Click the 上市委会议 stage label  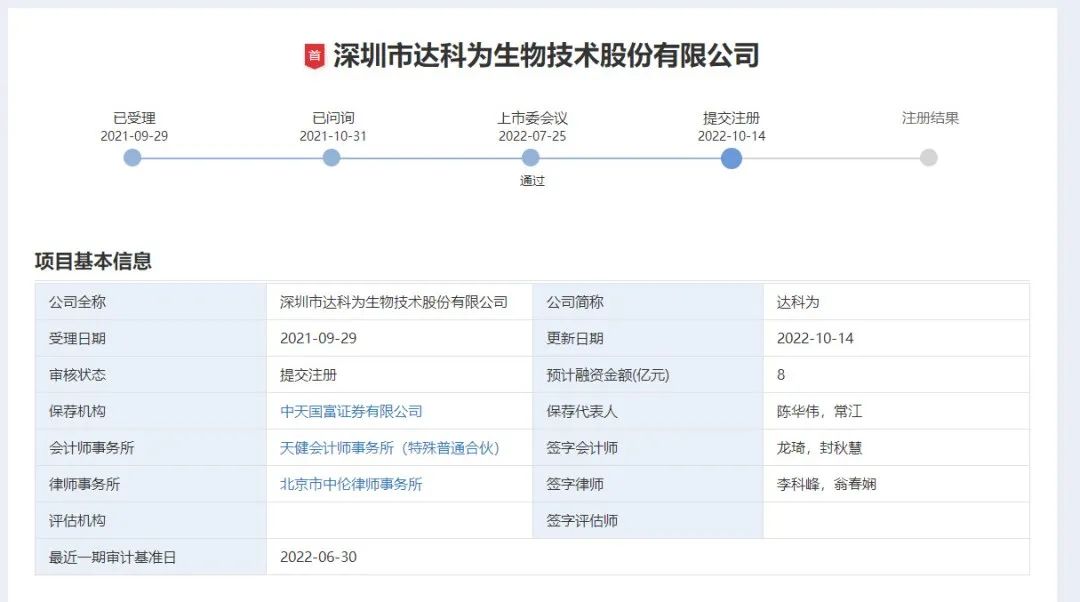coord(532,118)
